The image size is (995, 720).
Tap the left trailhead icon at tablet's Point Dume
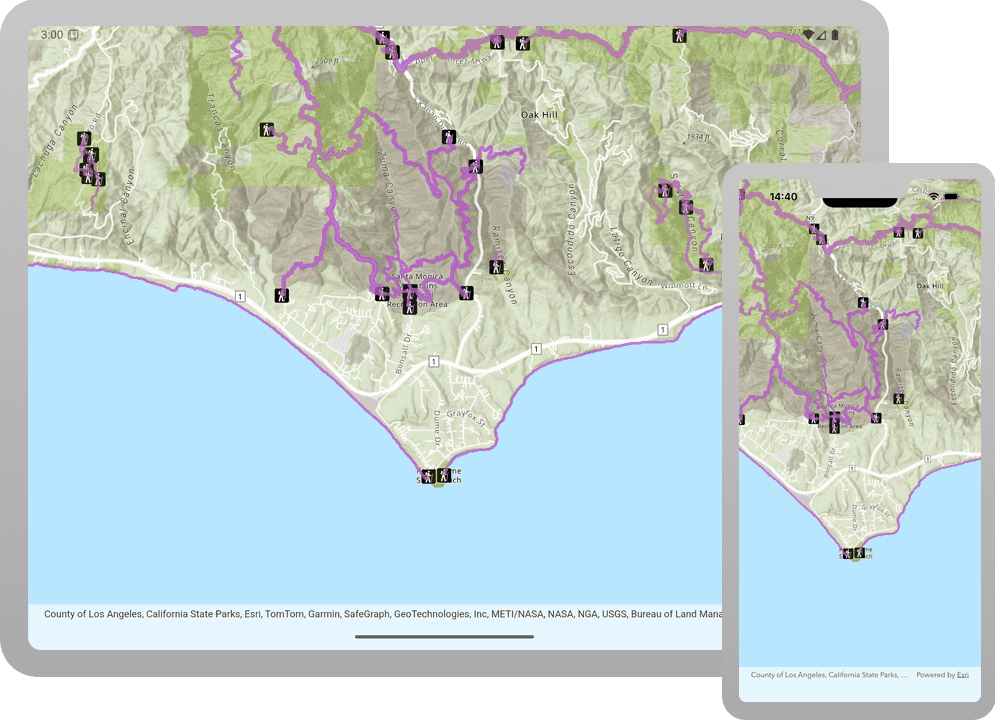tap(428, 475)
